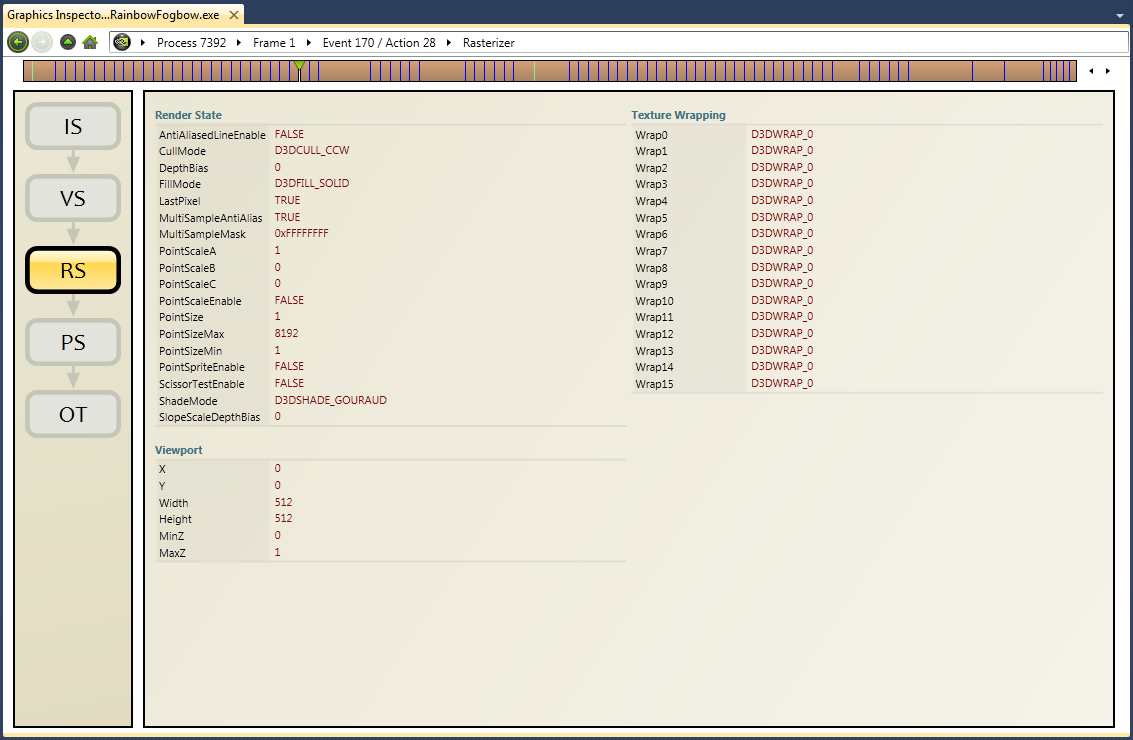Image resolution: width=1133 pixels, height=740 pixels.
Task: Step to previous event with left timeline arrow
Action: 1091,71
